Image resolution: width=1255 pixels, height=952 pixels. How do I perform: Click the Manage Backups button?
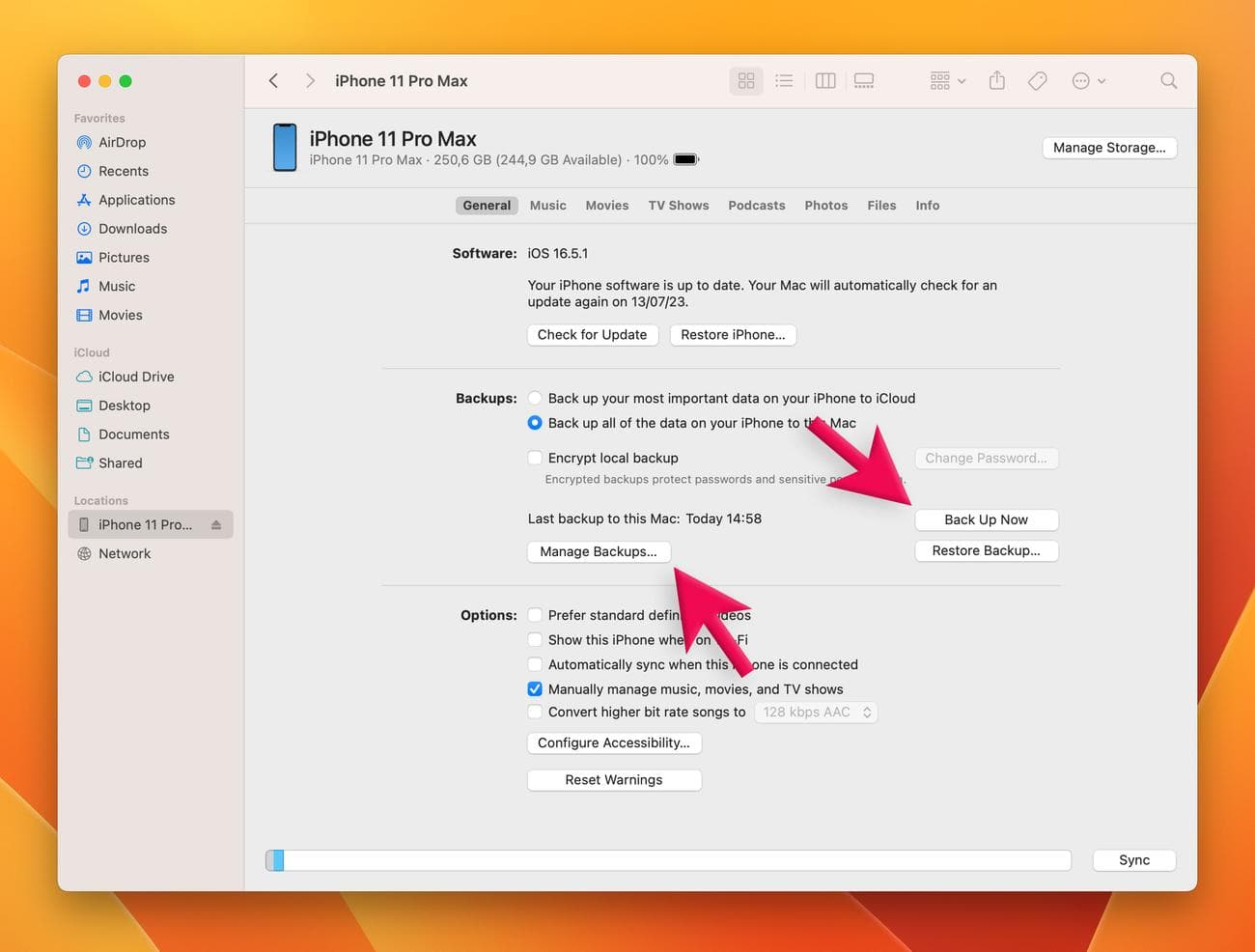point(598,551)
